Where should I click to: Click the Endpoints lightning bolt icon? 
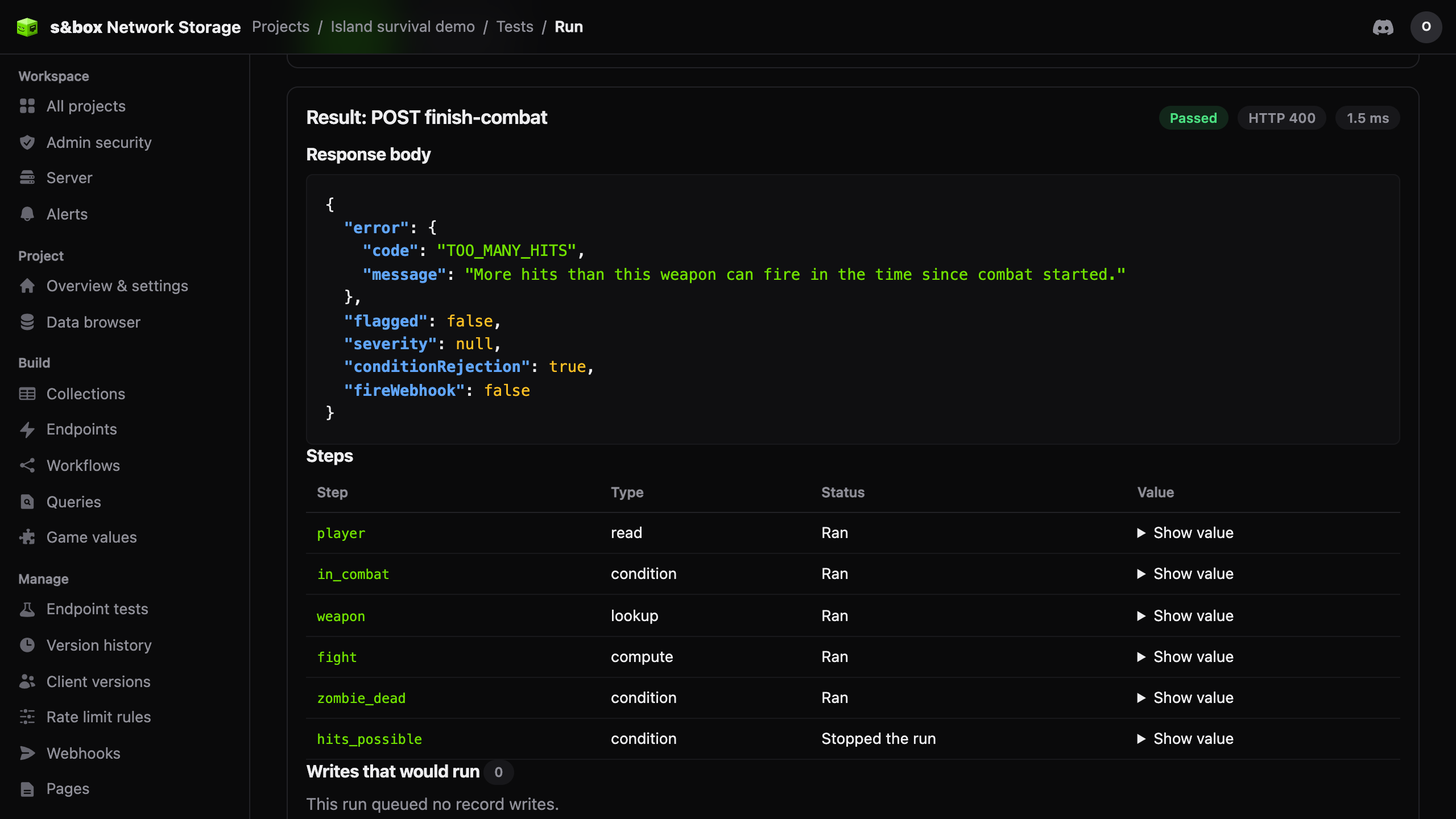point(27,429)
